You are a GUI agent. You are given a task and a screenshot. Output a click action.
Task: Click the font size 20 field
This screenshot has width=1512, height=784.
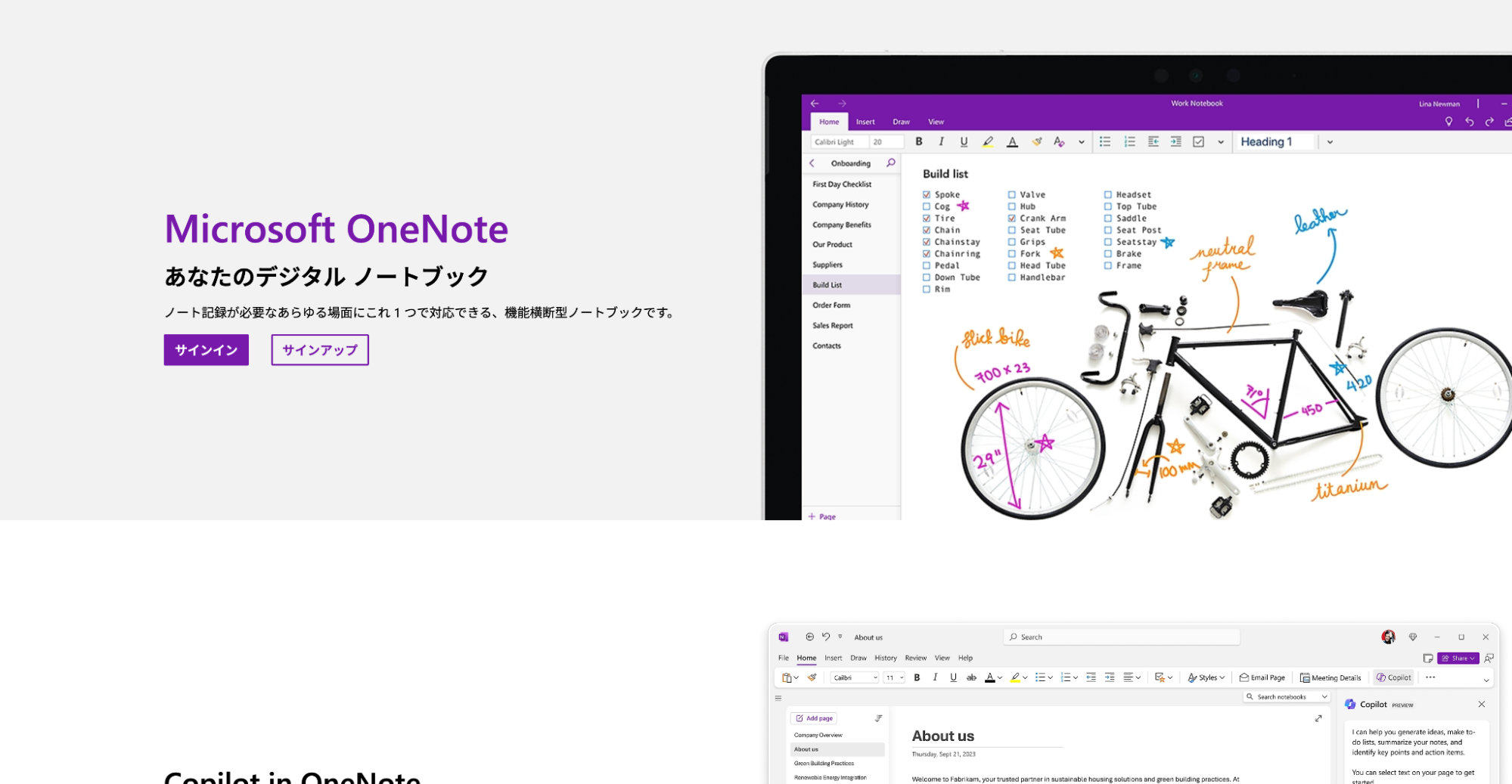coord(886,142)
